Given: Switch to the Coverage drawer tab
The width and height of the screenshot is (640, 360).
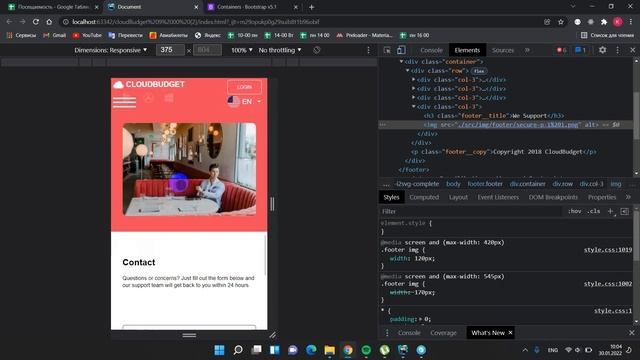Looking at the screenshot, I should (443, 333).
